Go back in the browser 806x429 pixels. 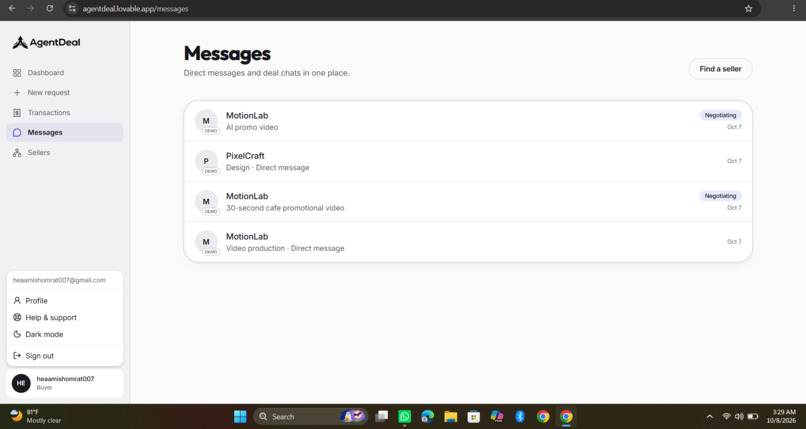click(x=12, y=8)
